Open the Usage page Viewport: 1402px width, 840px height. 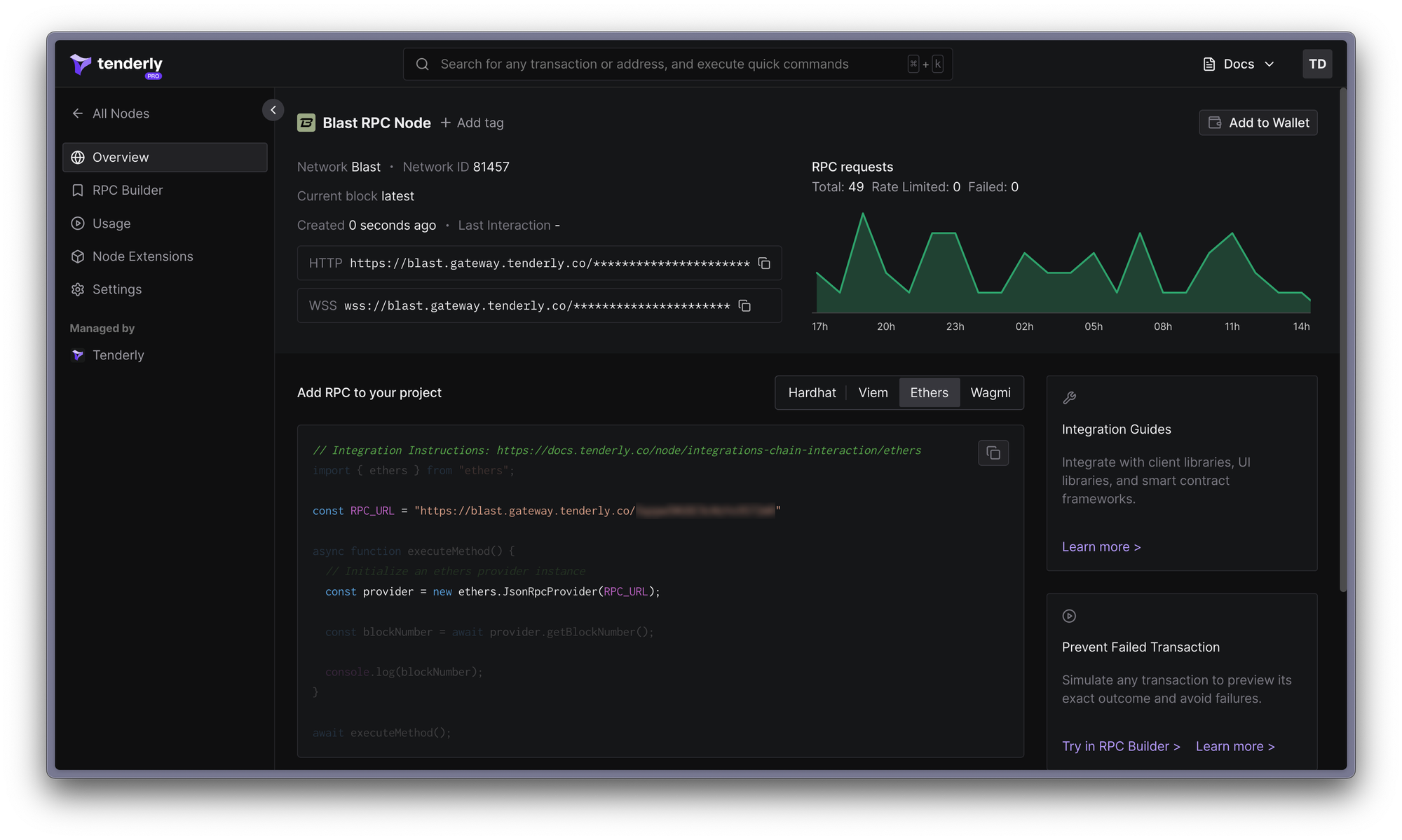pos(111,223)
